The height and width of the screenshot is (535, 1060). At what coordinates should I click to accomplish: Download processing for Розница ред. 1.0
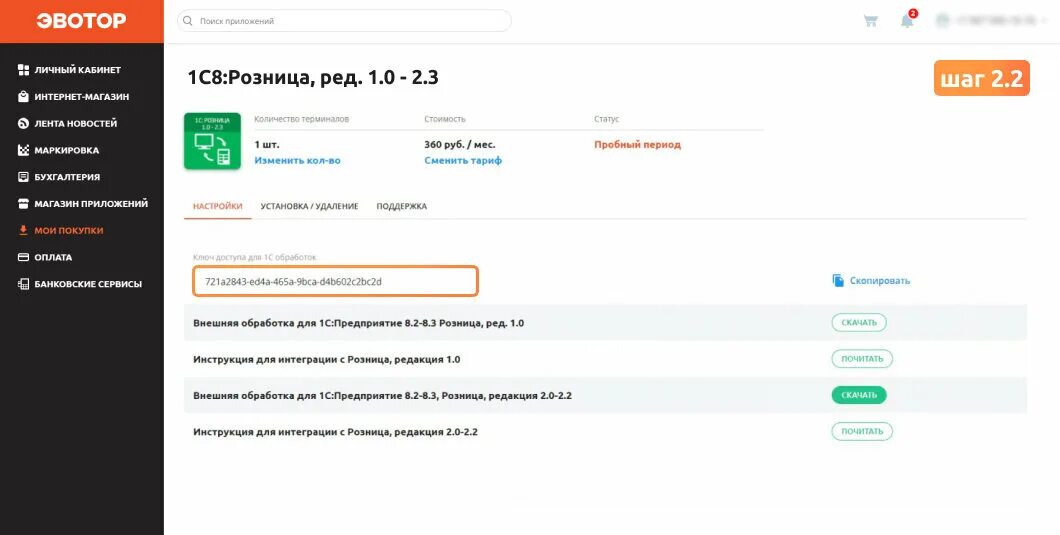pos(859,323)
